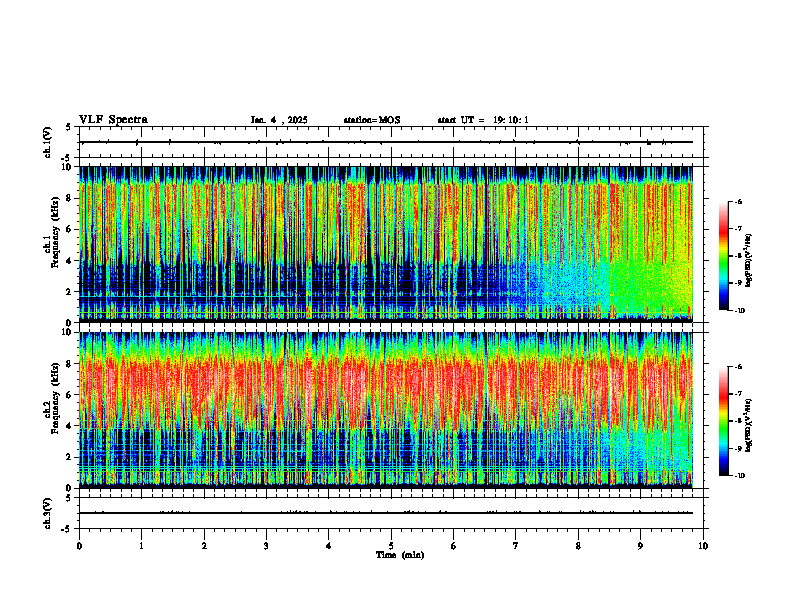Click the ch.1 colorbar "log(PSD)(V²/Hz)" label
Screen dimensions: 792x612
(750, 261)
